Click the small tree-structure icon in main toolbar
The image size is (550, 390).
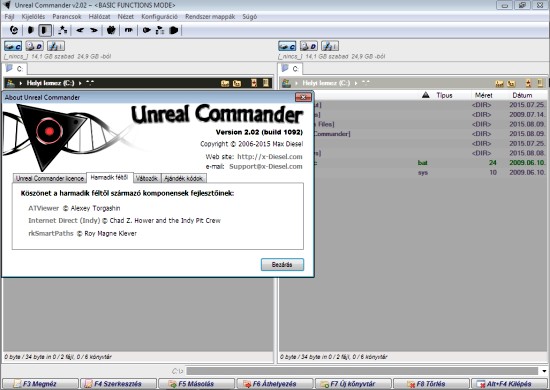pyautogui.click(x=160, y=31)
